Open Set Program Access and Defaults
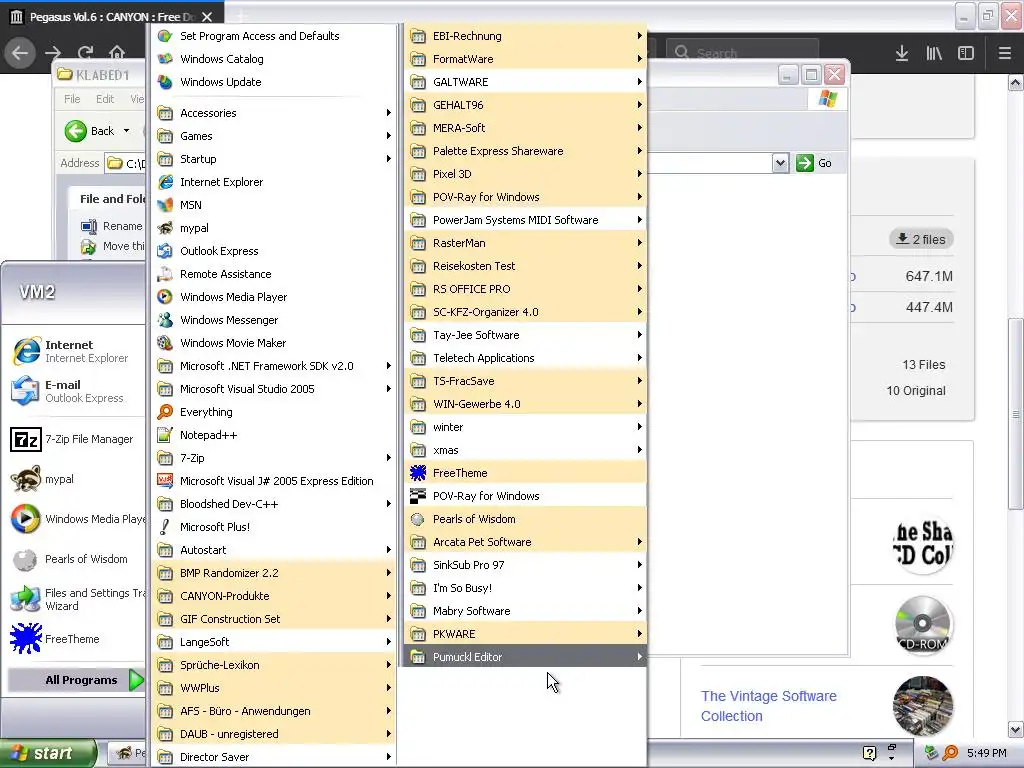Image resolution: width=1024 pixels, height=768 pixels. click(x=273, y=36)
